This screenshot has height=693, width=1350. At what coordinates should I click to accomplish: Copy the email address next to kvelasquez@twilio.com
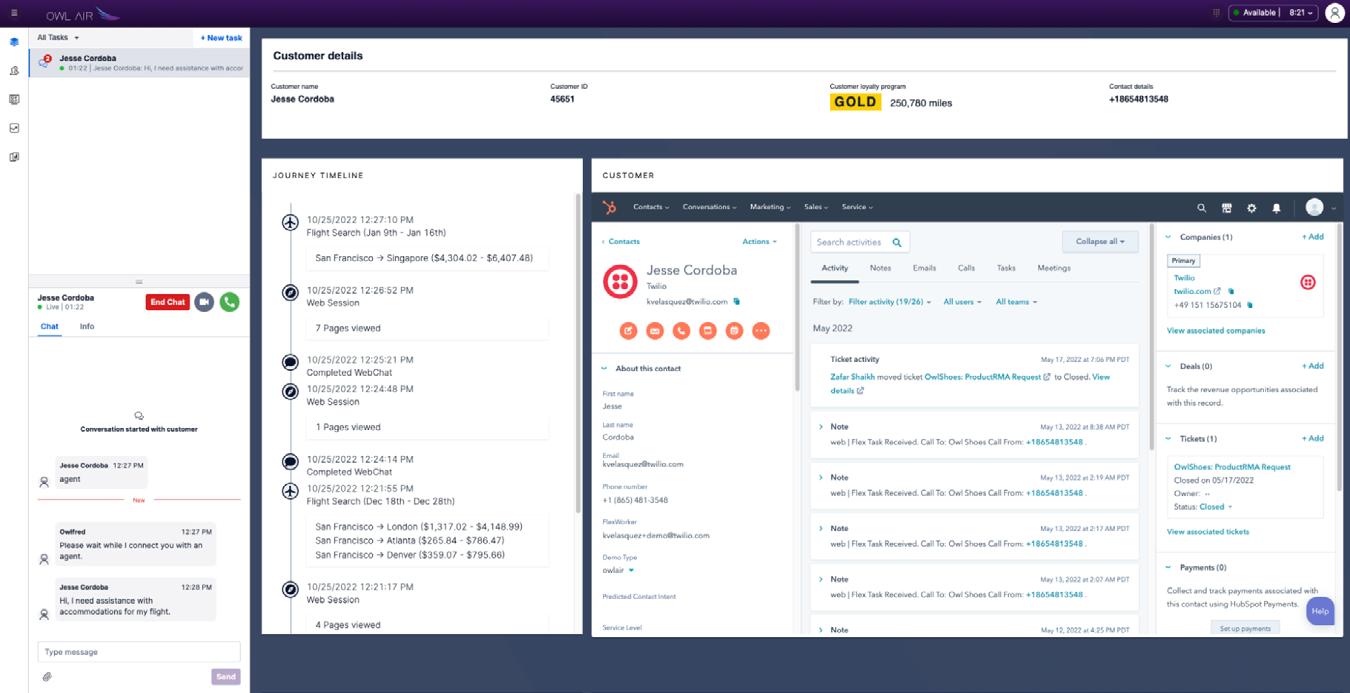coord(736,301)
